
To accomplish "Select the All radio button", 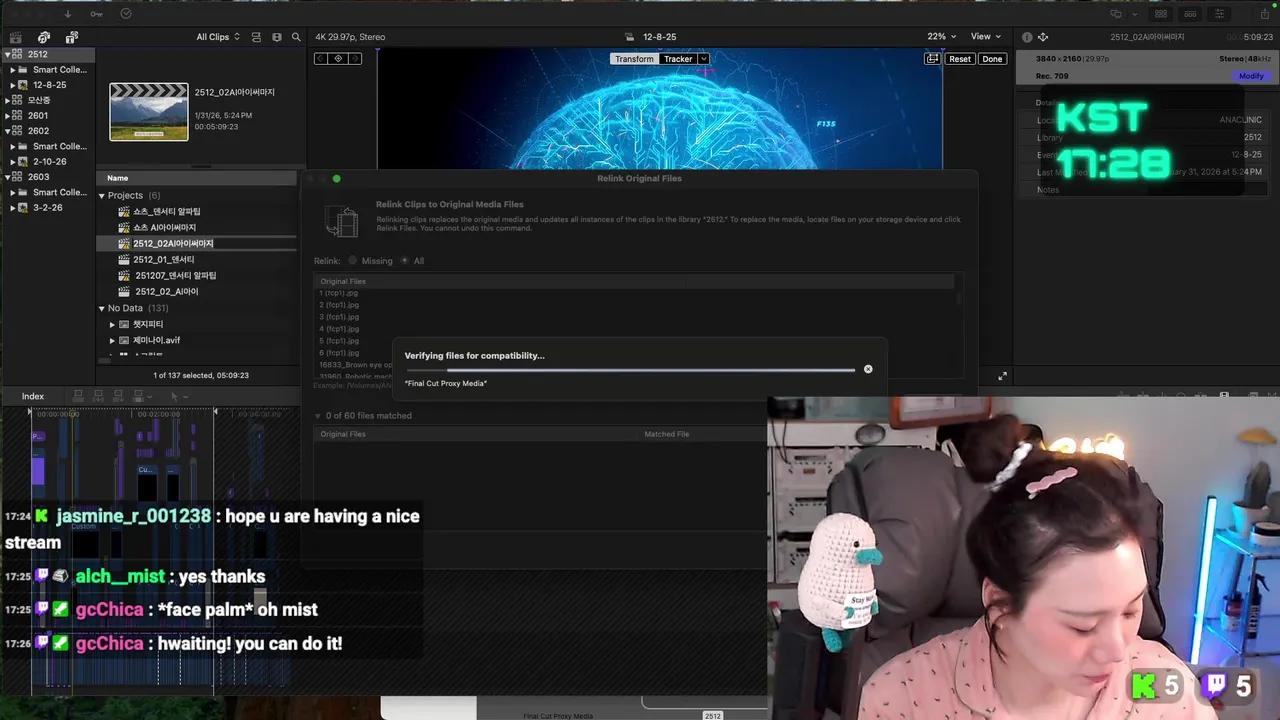I will coord(405,261).
